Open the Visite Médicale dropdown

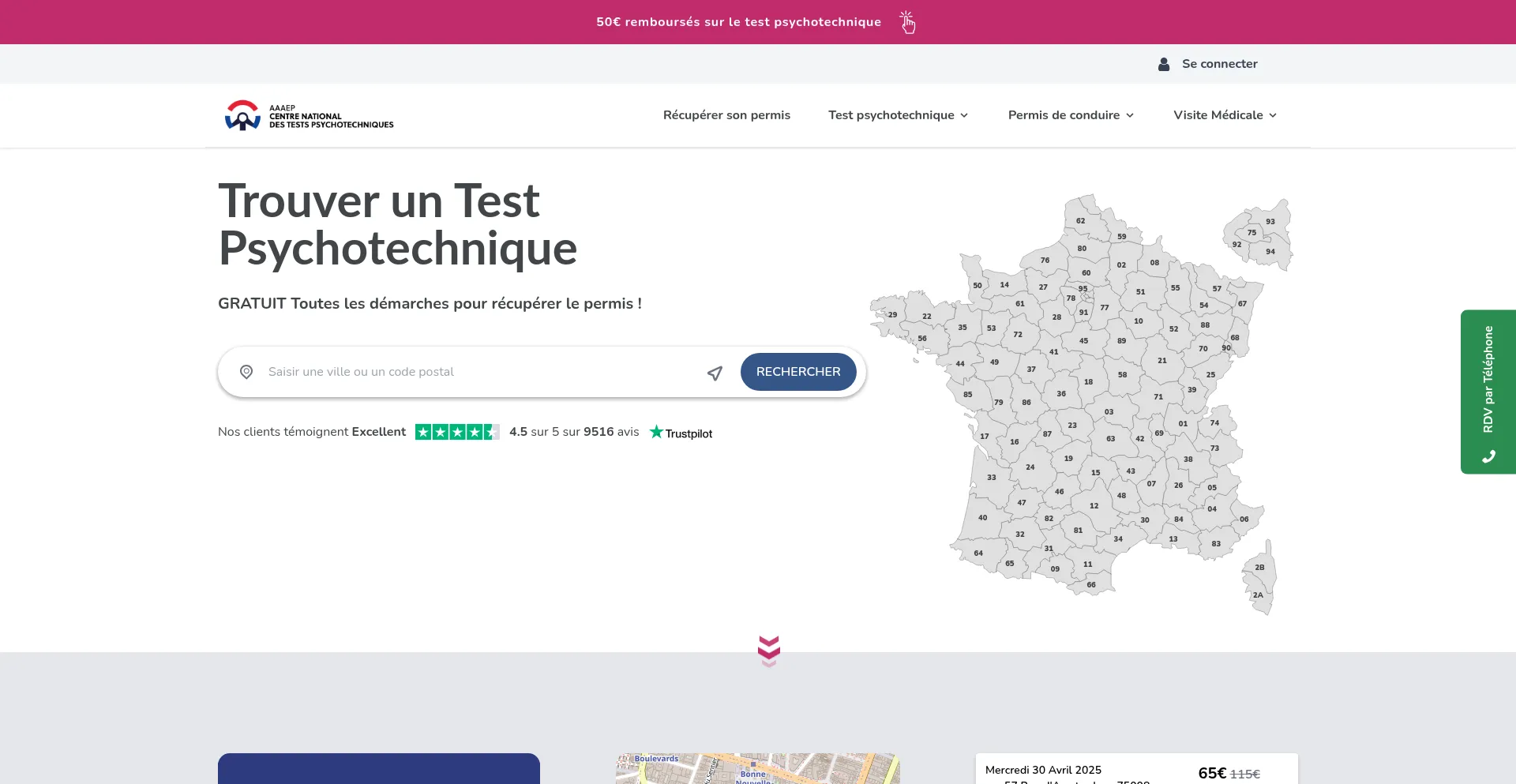pos(1225,115)
